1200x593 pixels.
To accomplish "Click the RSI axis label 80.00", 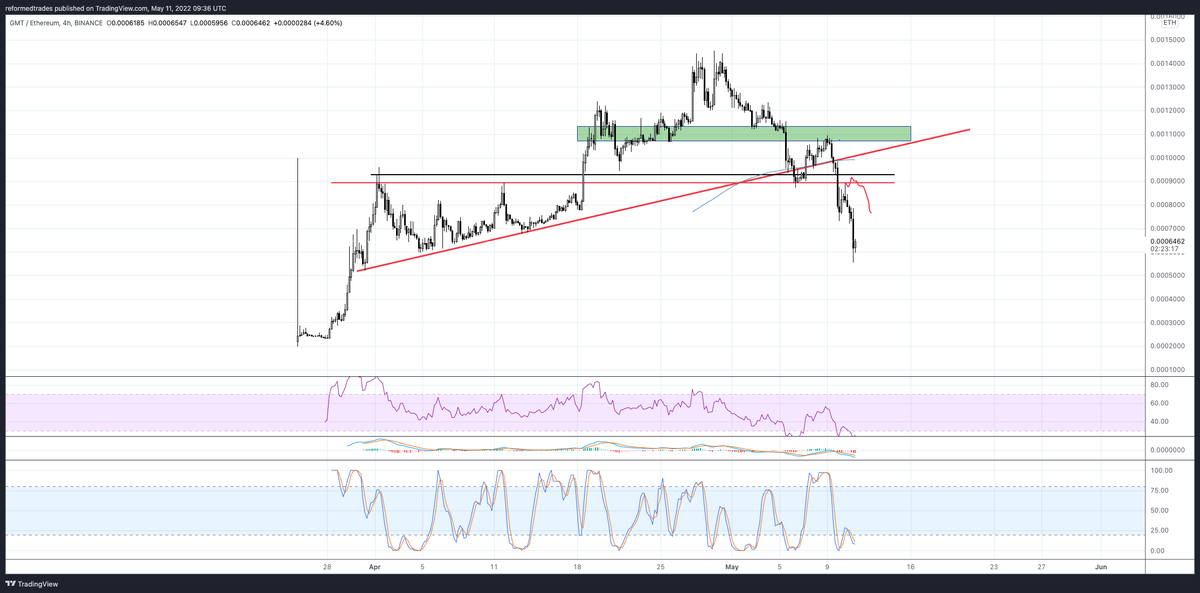I will click(x=1160, y=384).
